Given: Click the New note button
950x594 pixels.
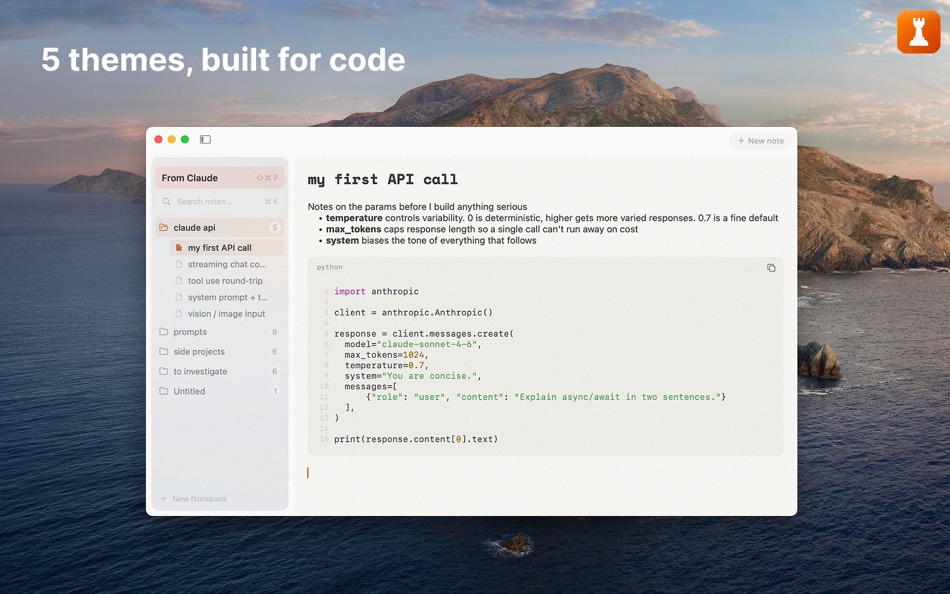Looking at the screenshot, I should (760, 141).
